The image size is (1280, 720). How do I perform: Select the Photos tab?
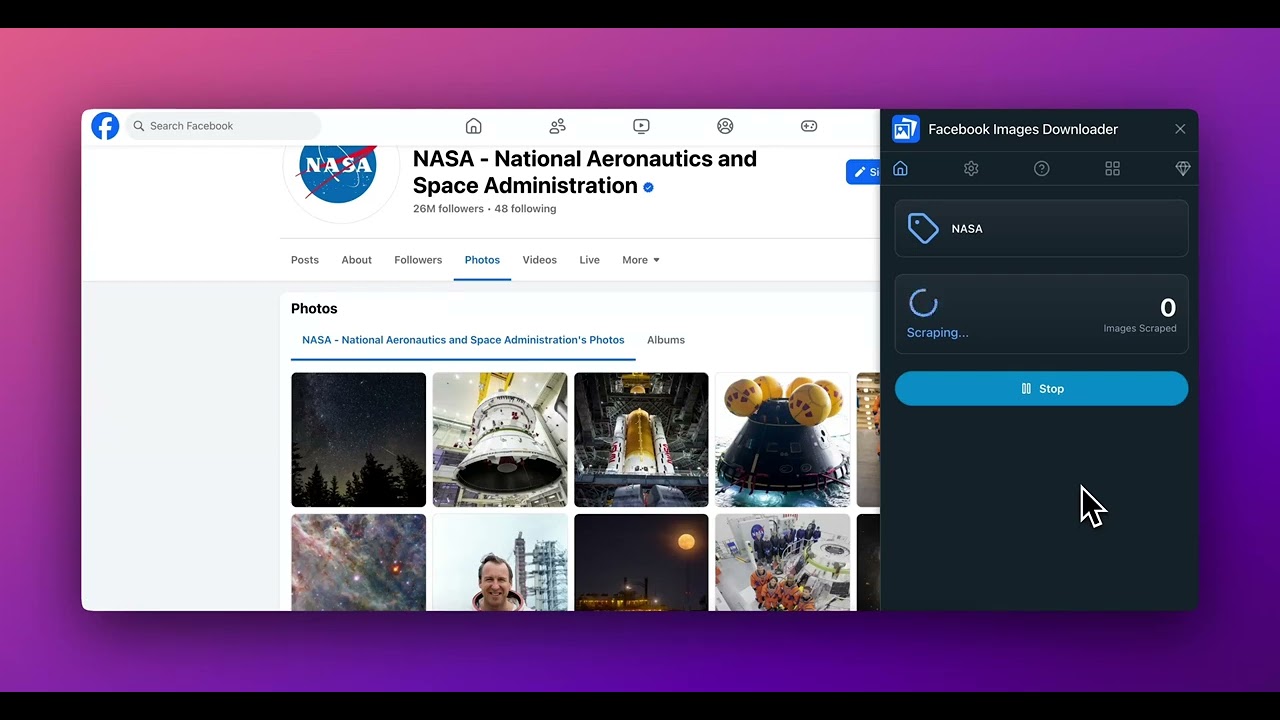(482, 260)
